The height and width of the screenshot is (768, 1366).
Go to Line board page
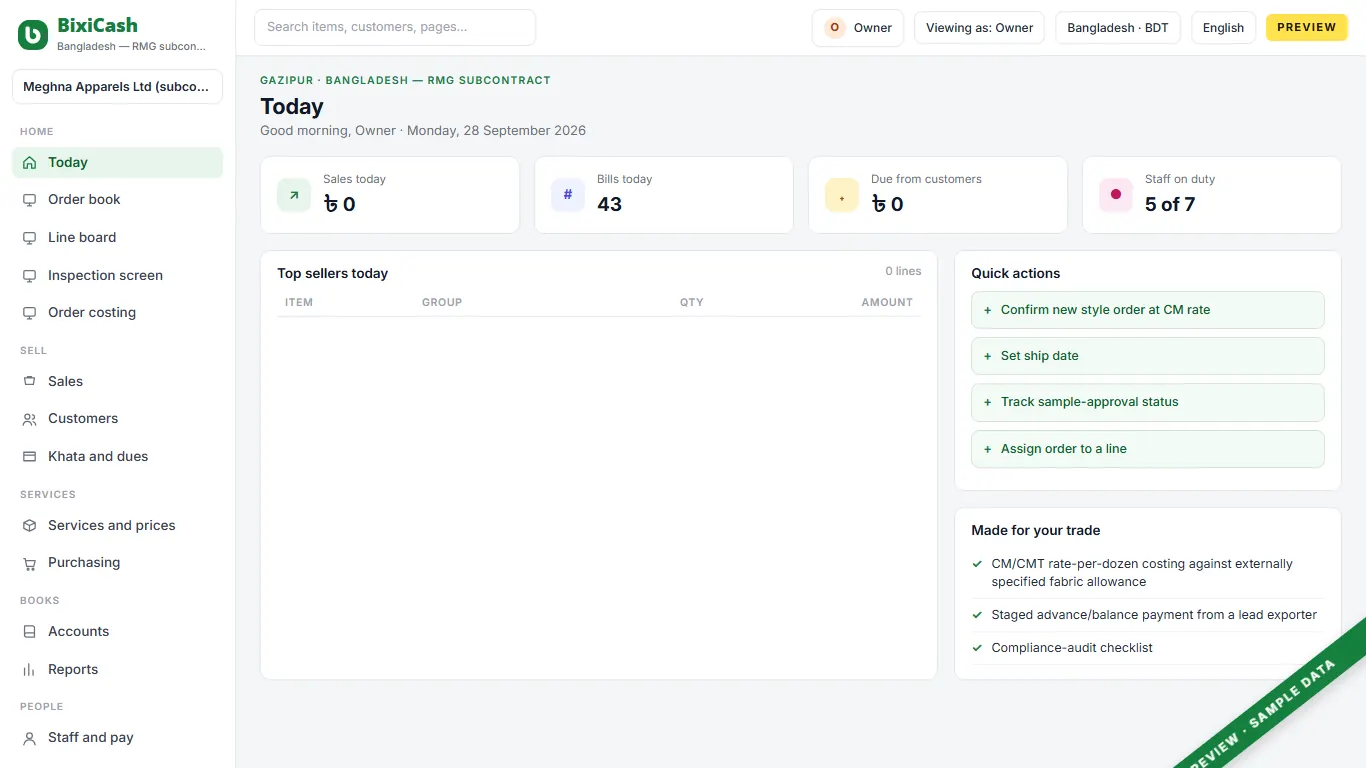[117, 238]
